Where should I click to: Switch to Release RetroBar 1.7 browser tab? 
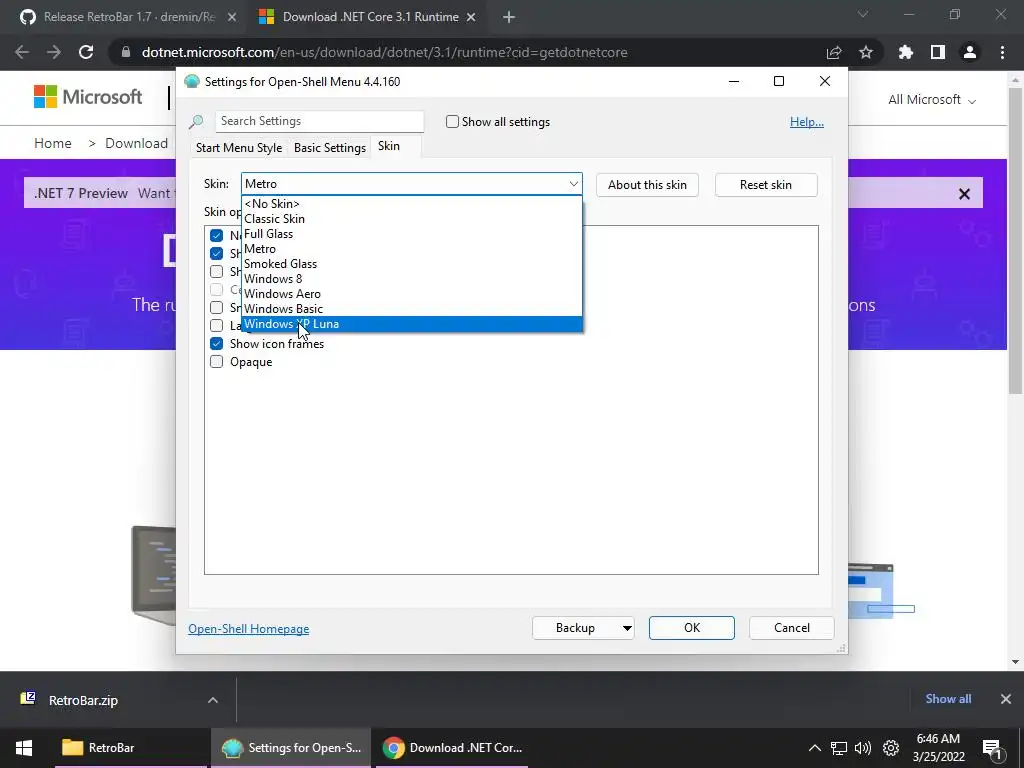click(129, 17)
